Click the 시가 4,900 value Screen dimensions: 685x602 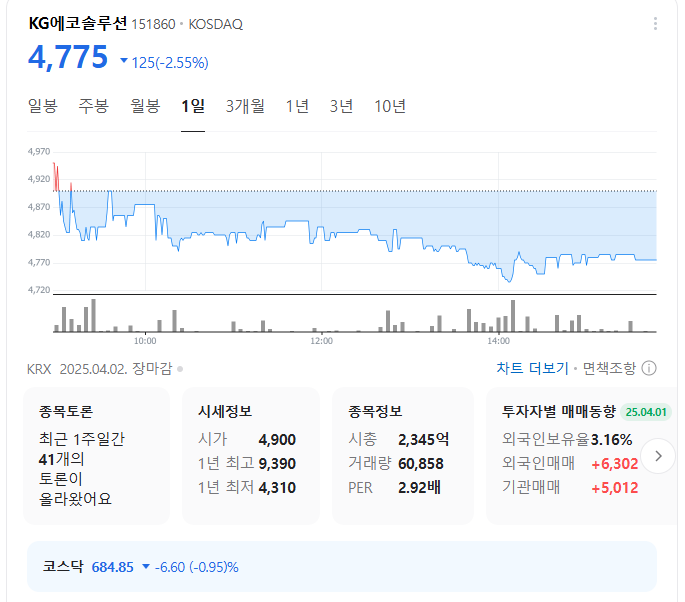click(x=277, y=439)
